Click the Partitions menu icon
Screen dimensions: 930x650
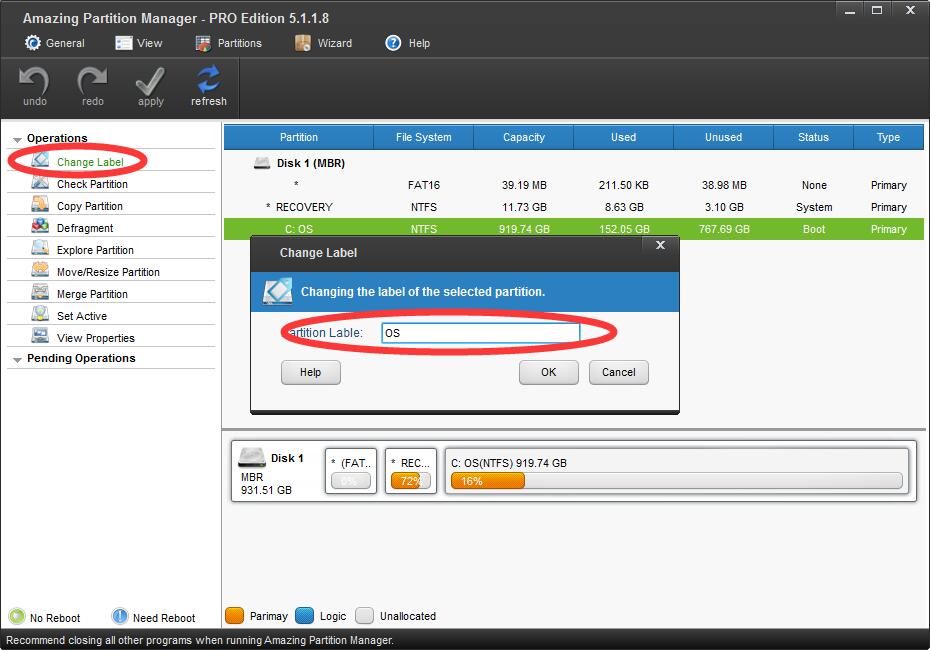203,43
